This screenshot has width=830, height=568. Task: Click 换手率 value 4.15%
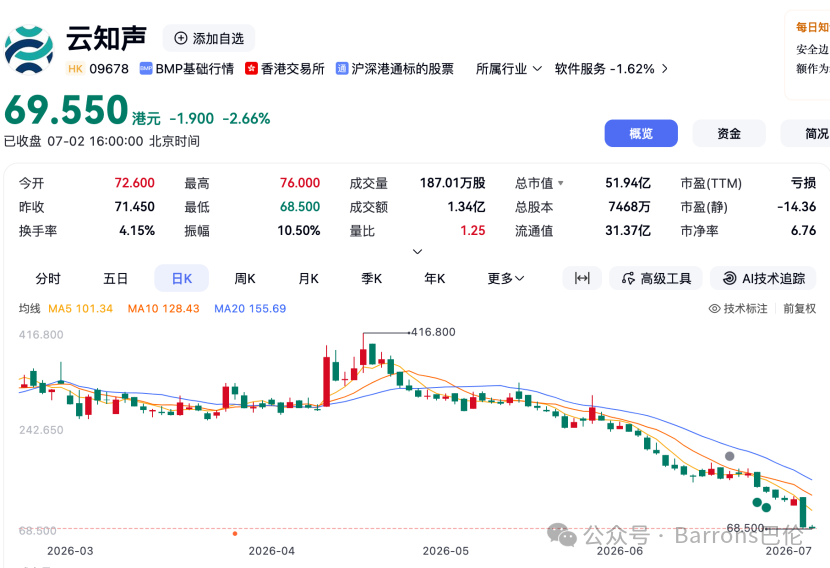(x=137, y=231)
